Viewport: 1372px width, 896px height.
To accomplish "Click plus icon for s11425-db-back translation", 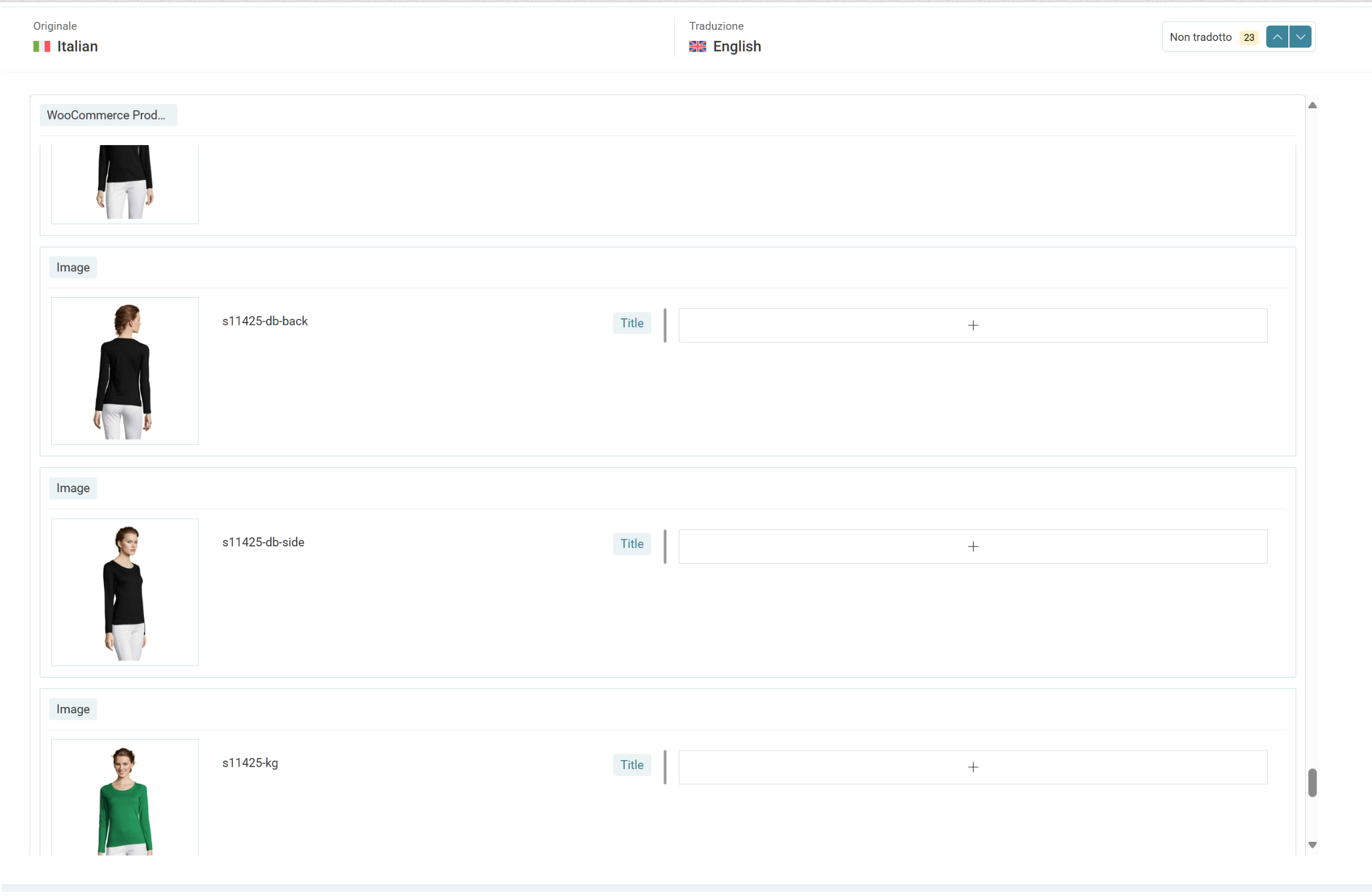I will point(972,326).
